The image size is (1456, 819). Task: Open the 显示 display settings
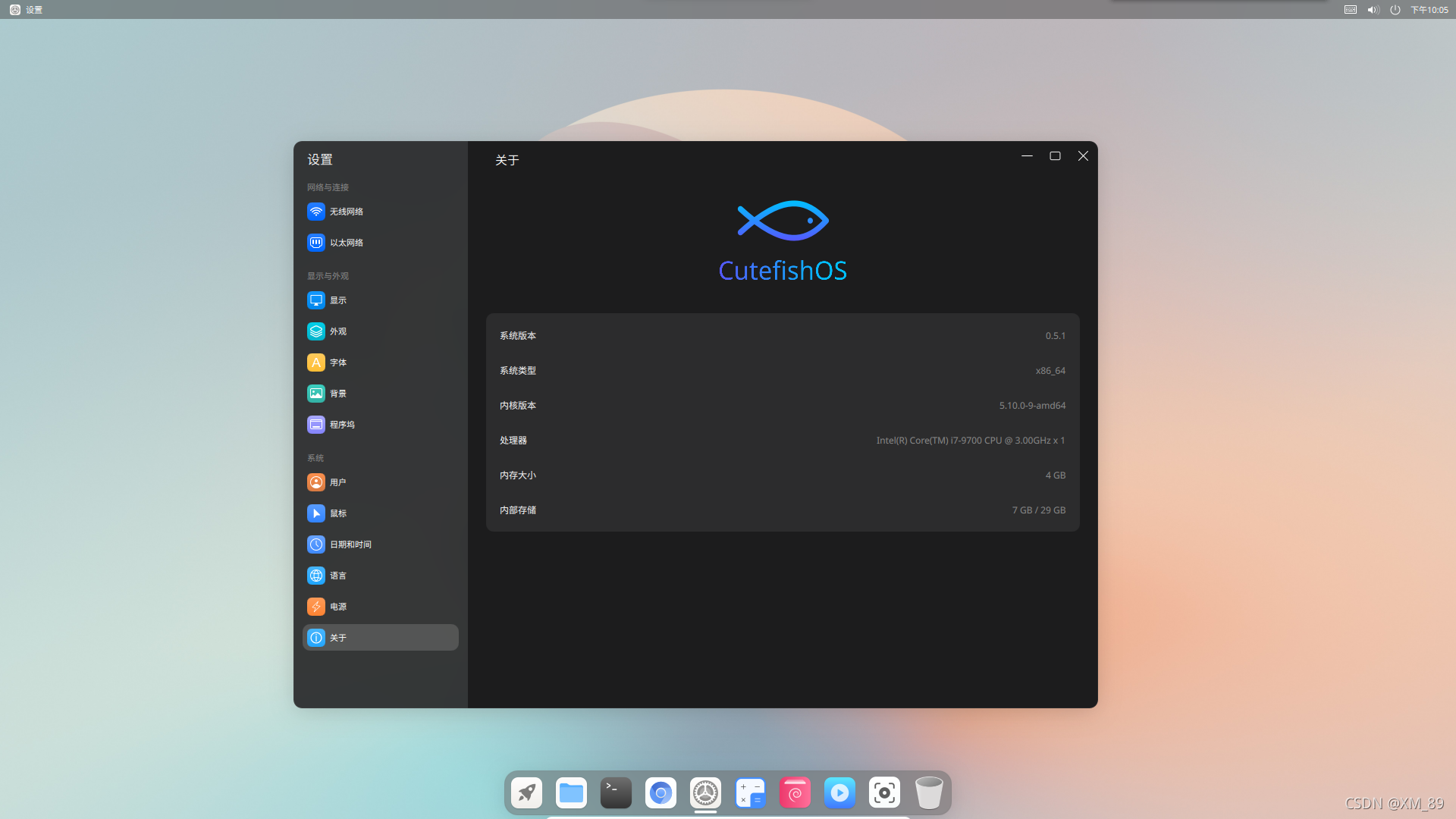337,300
